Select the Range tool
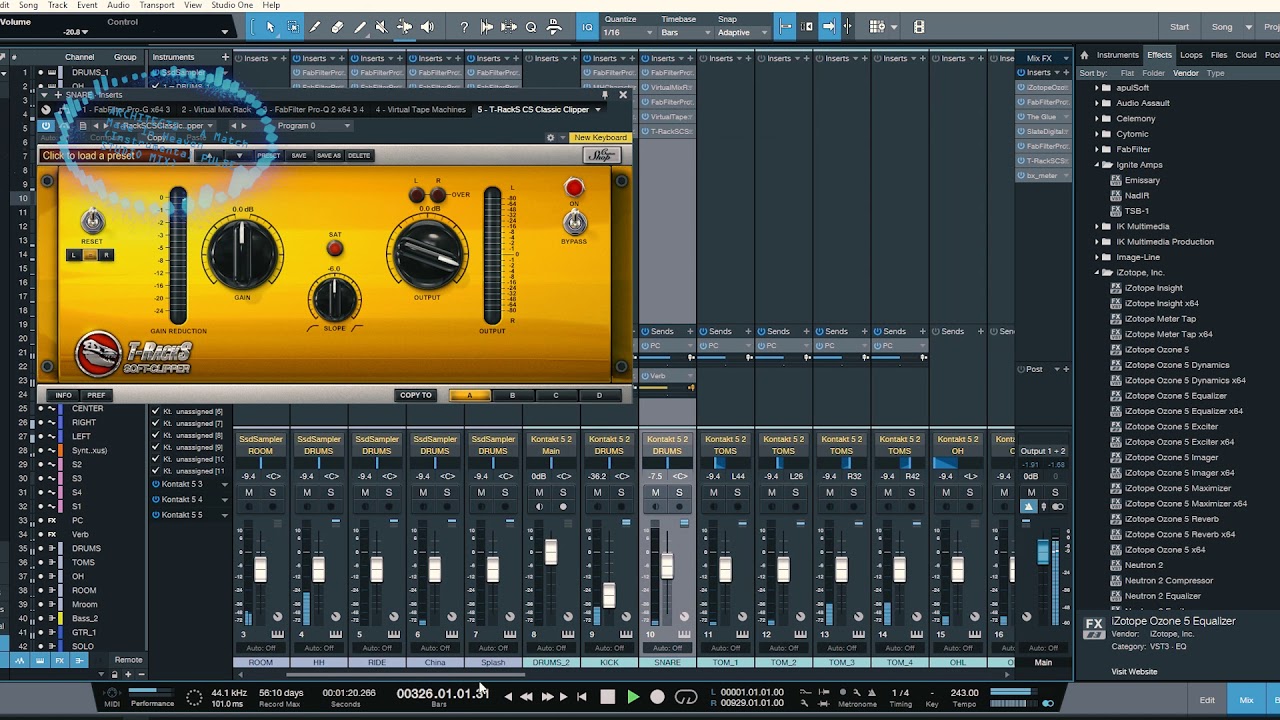The width and height of the screenshot is (1280, 720). coord(293,27)
